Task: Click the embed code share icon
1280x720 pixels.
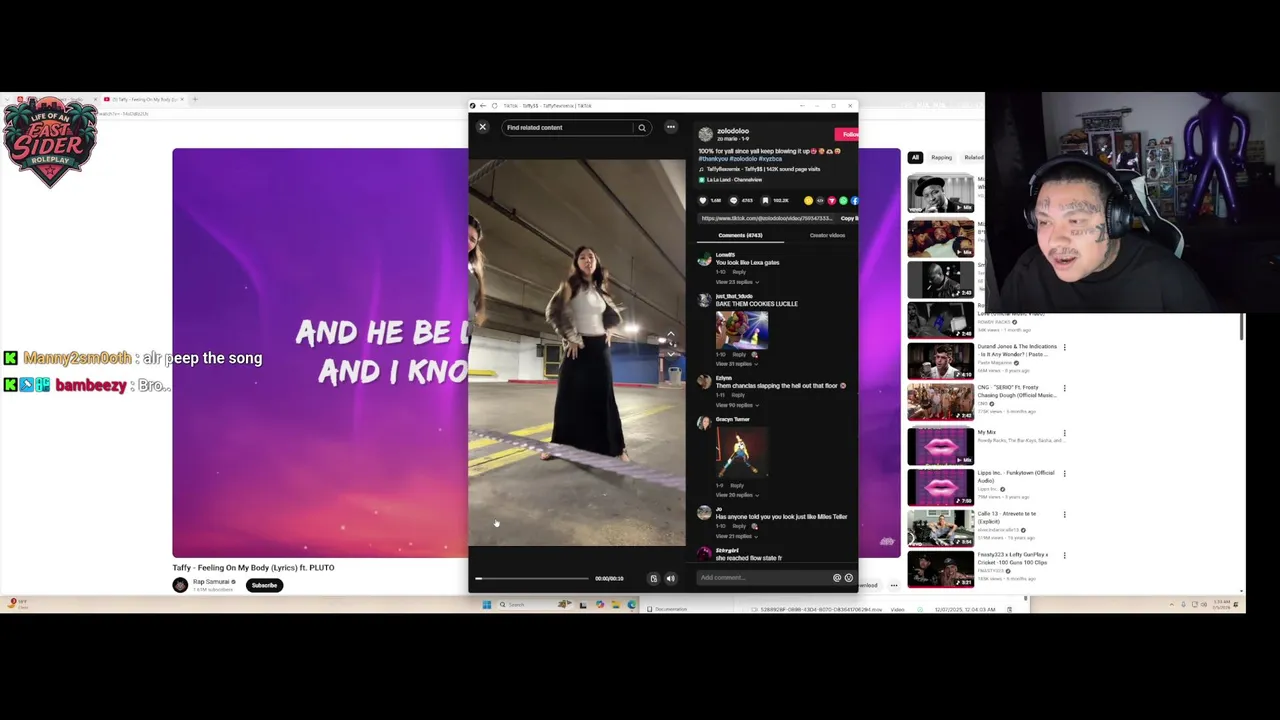Action: coord(820,200)
